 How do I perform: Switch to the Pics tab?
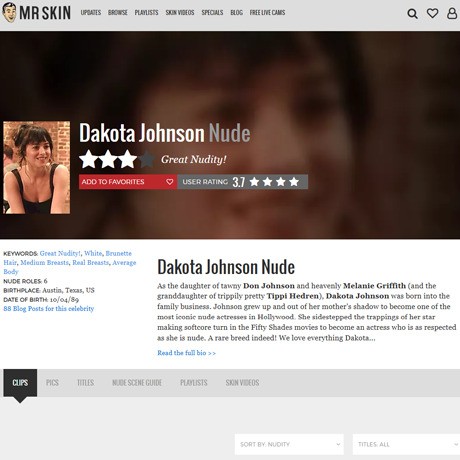coord(52,383)
